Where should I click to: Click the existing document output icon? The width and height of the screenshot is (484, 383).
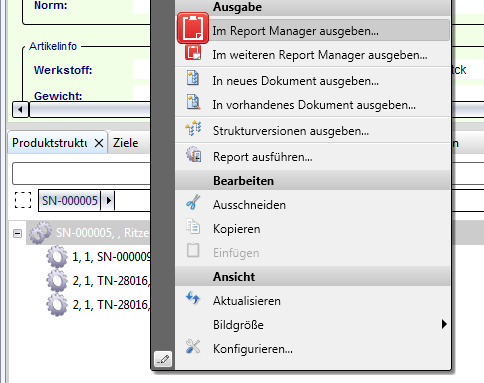point(193,102)
